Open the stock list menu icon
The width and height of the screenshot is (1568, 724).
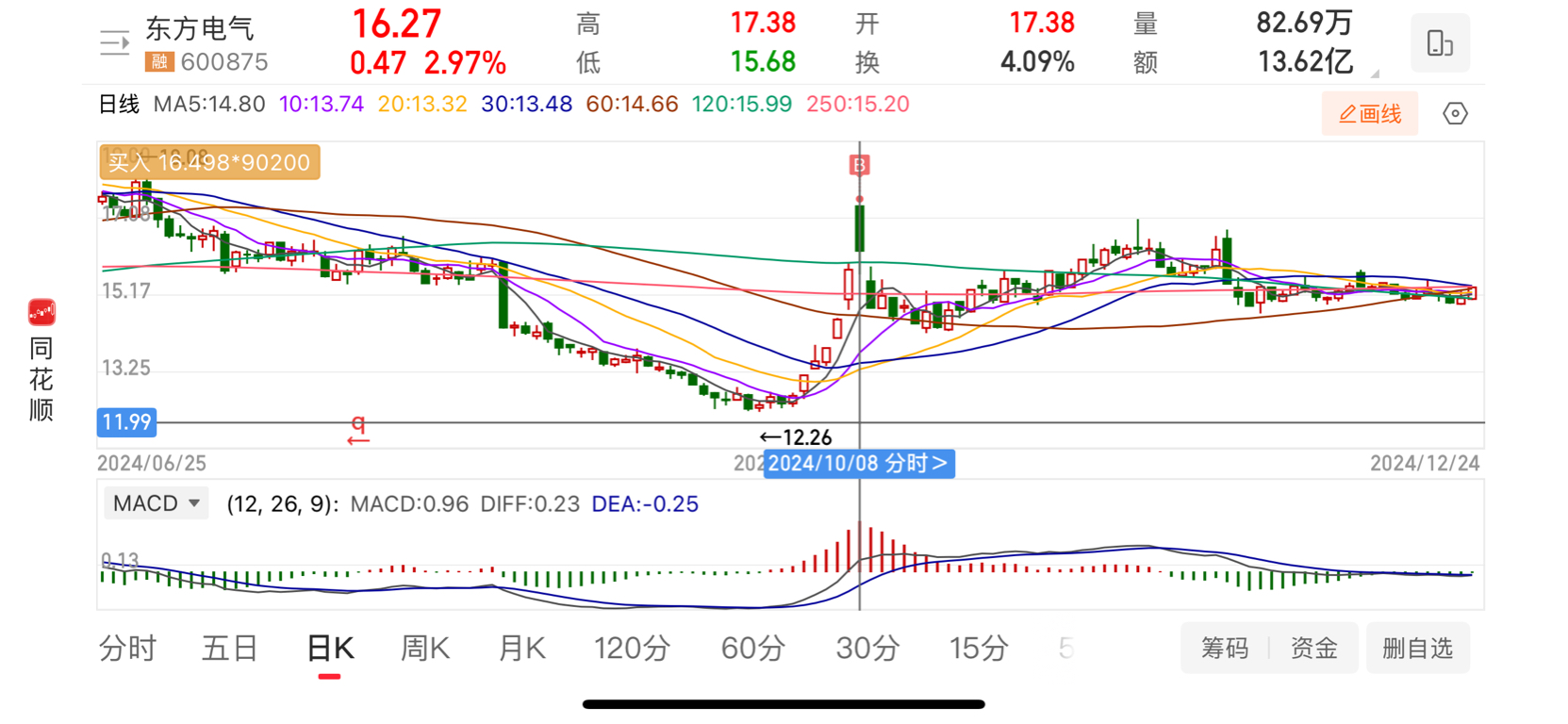114,42
